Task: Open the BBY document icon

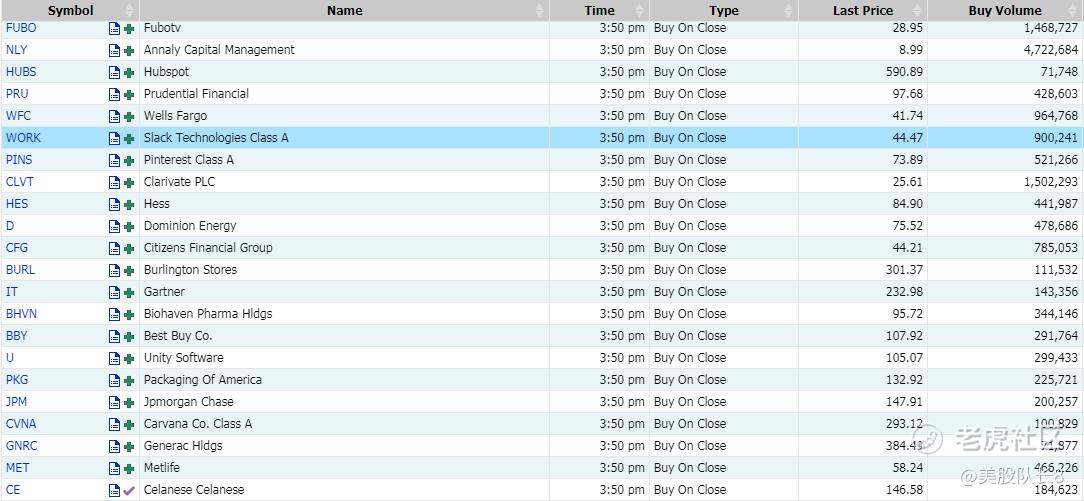Action: [x=114, y=337]
